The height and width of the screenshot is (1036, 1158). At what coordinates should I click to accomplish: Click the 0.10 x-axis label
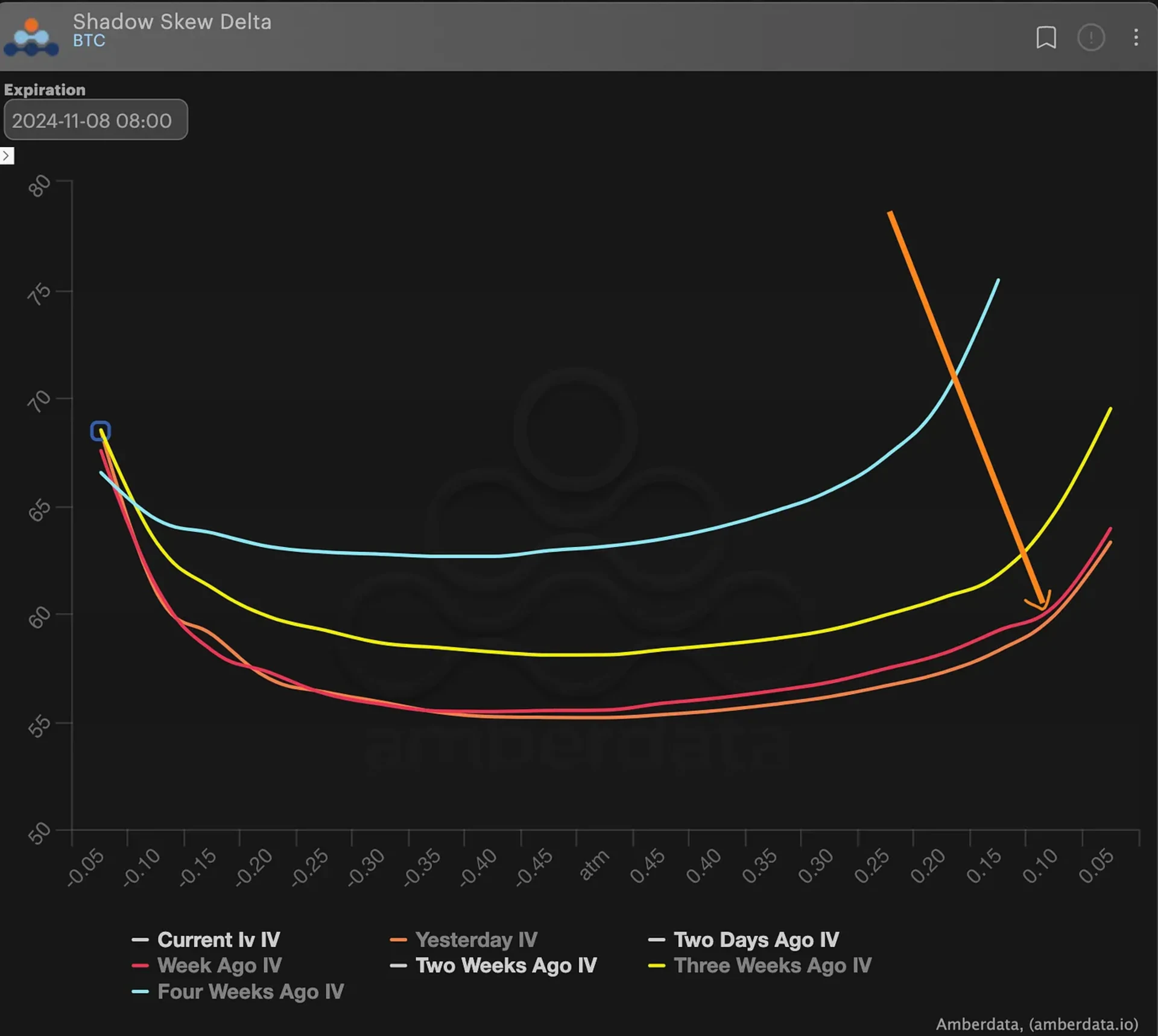point(1040,866)
